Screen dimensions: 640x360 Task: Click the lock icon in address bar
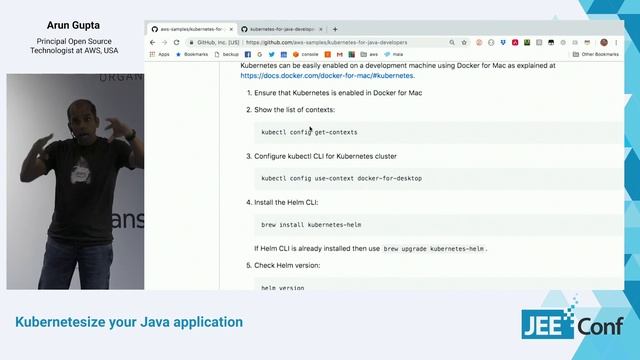(x=191, y=42)
